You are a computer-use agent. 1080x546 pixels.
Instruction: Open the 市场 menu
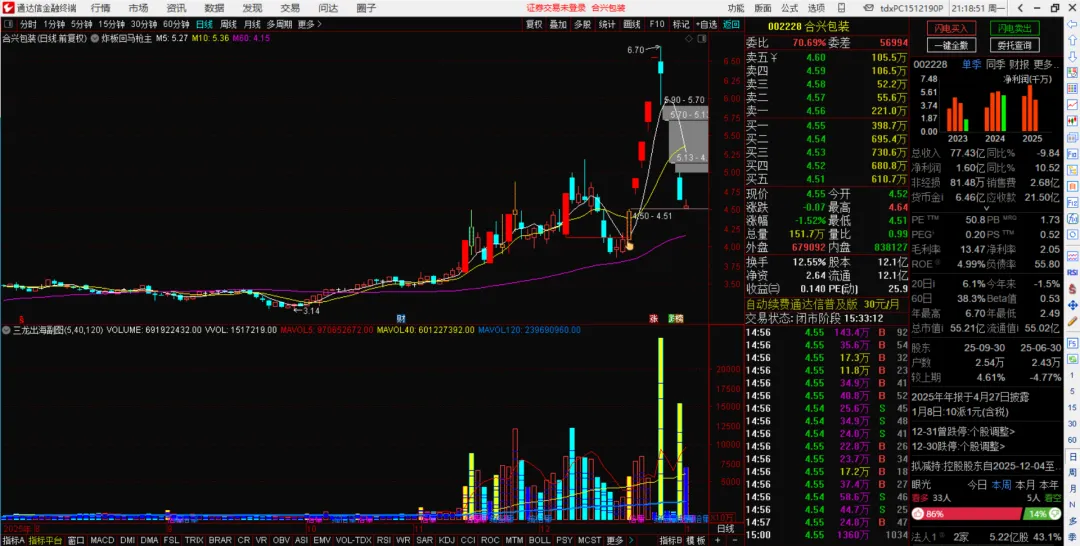138,8
